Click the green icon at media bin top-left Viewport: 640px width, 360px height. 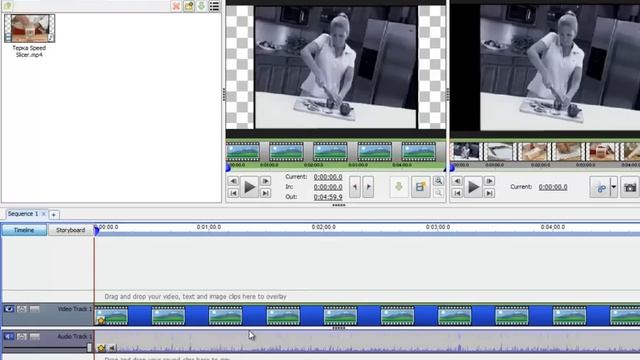(x=7, y=6)
